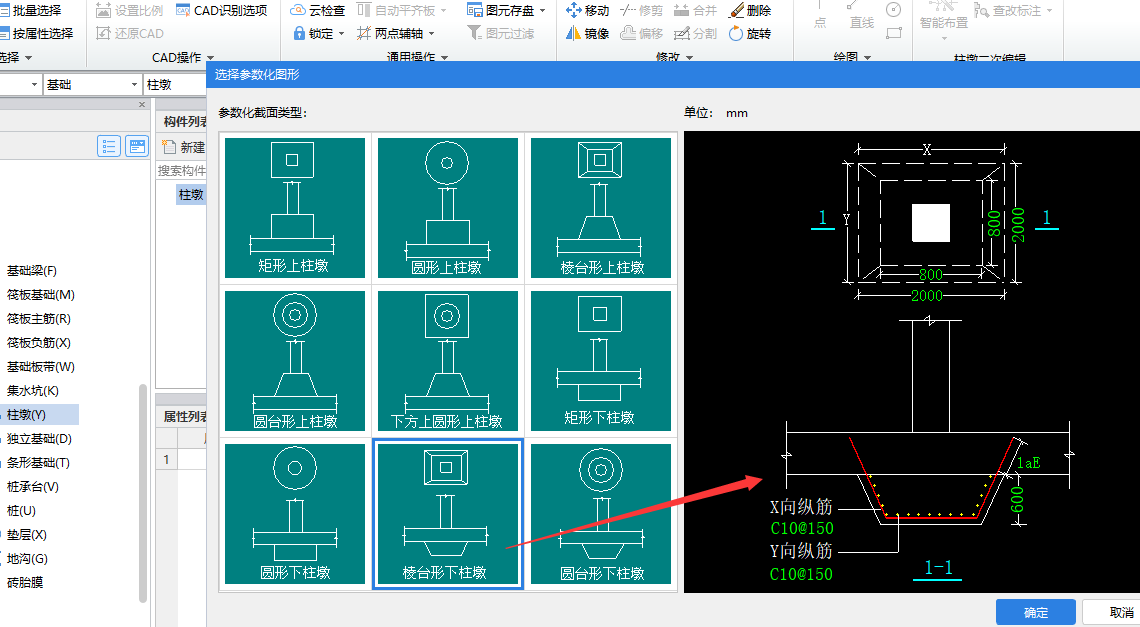Select 独立基础(D) in the navigation tree
Viewport: 1140px width, 627px height.
click(x=39, y=439)
